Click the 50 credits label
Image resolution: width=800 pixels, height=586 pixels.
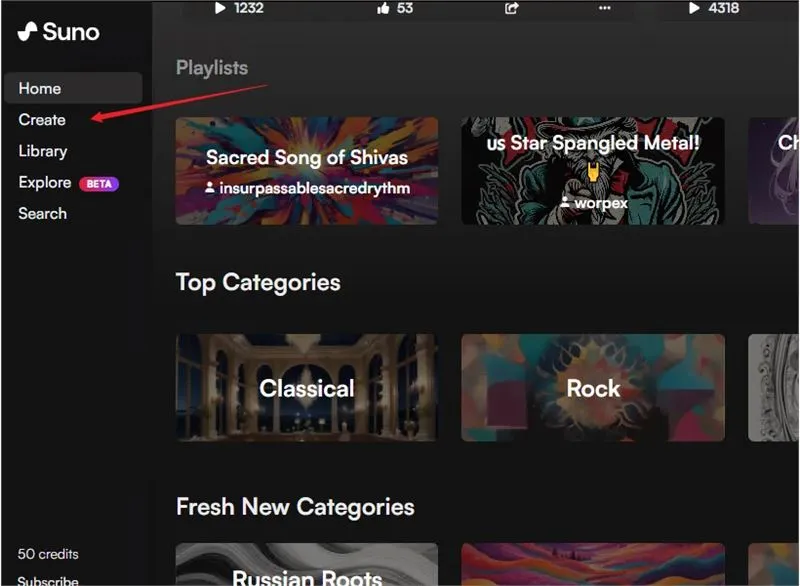[48, 554]
